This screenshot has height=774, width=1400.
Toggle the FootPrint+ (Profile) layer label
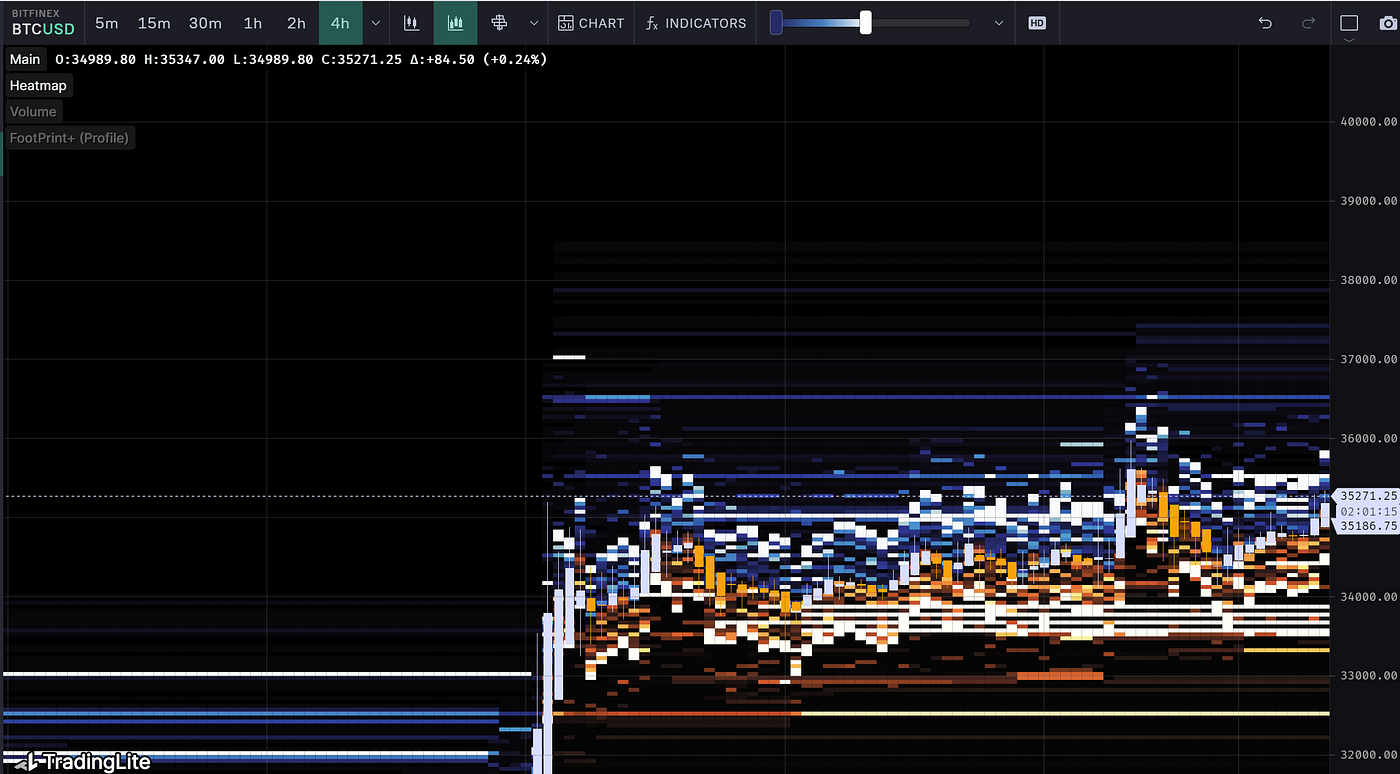(69, 137)
